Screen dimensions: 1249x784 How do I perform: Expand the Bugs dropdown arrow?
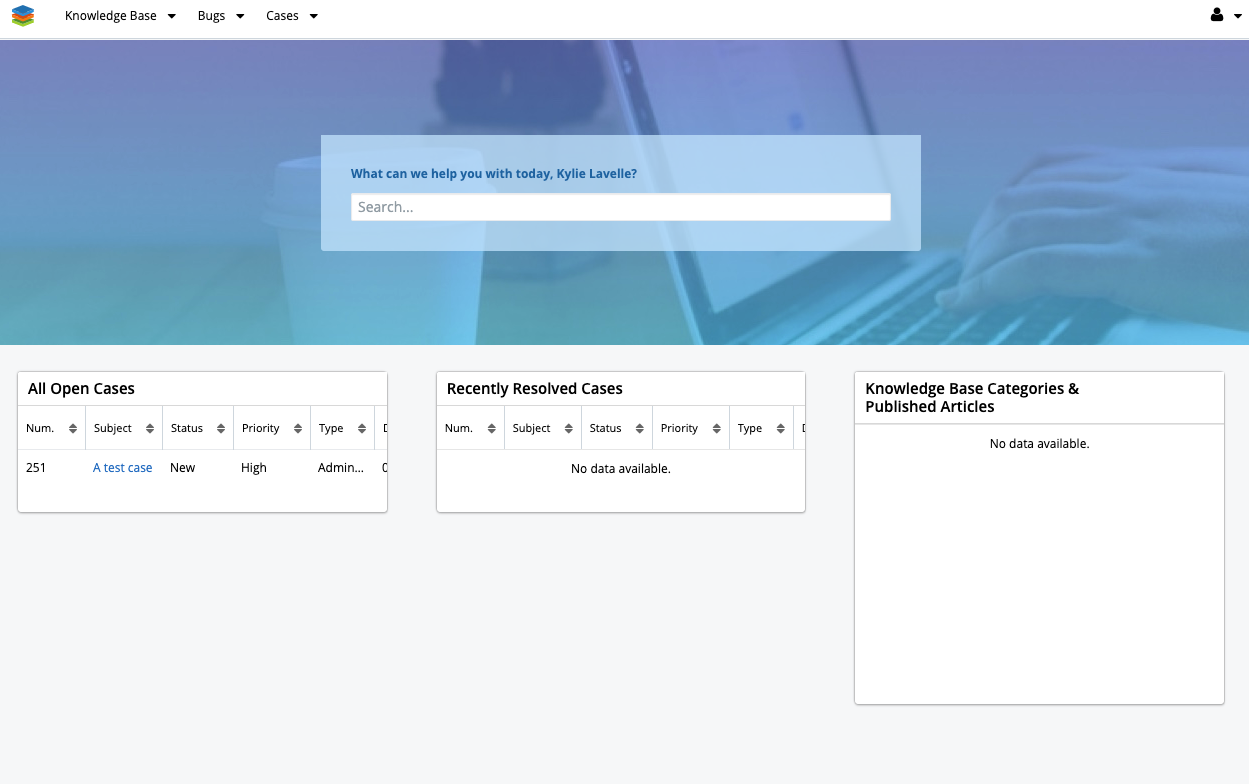[x=239, y=16]
